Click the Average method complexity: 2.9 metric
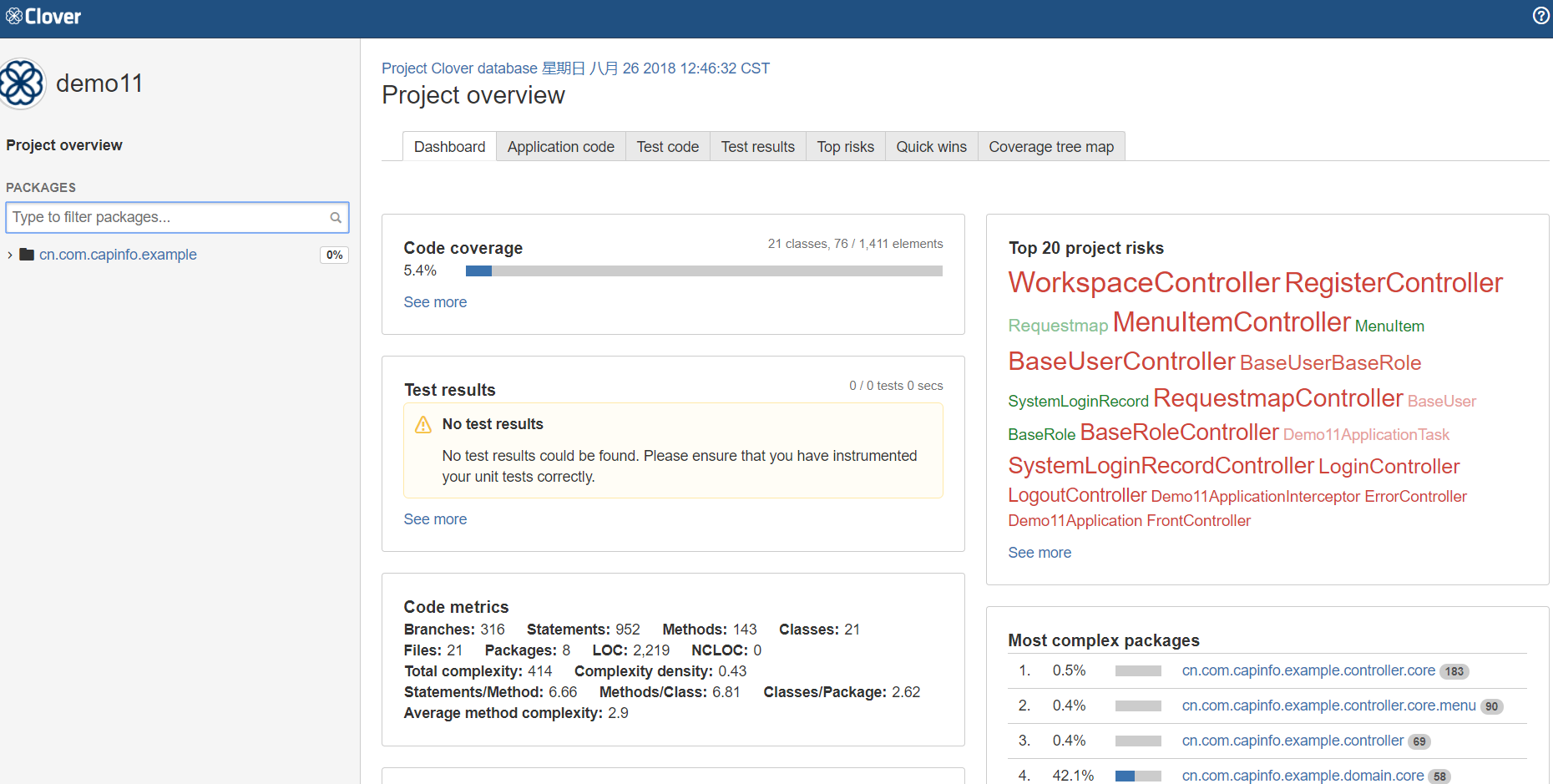Image resolution: width=1553 pixels, height=784 pixels. 516,714
